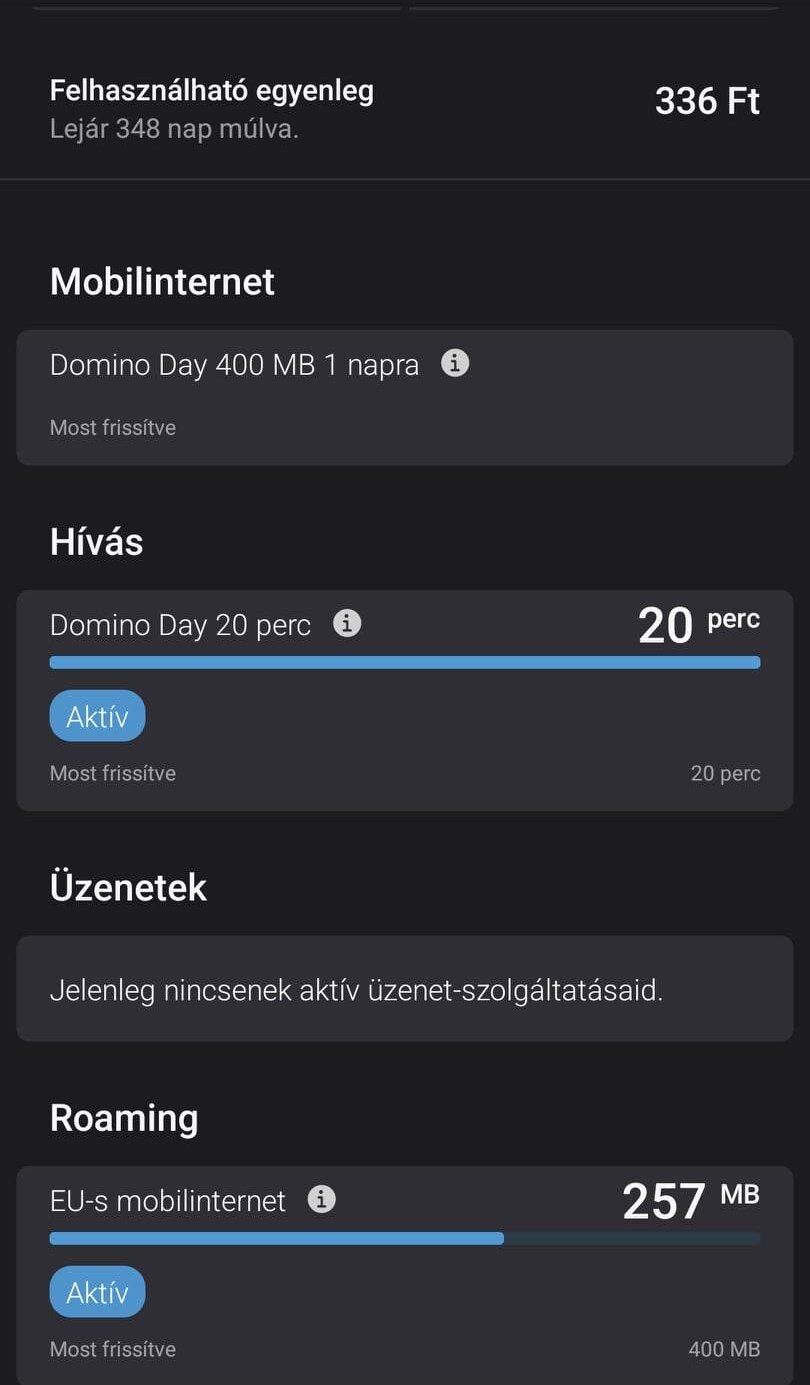The image size is (810, 1385).
Task: Select the Felhasználható egyenleg balance row
Action: [x=405, y=108]
